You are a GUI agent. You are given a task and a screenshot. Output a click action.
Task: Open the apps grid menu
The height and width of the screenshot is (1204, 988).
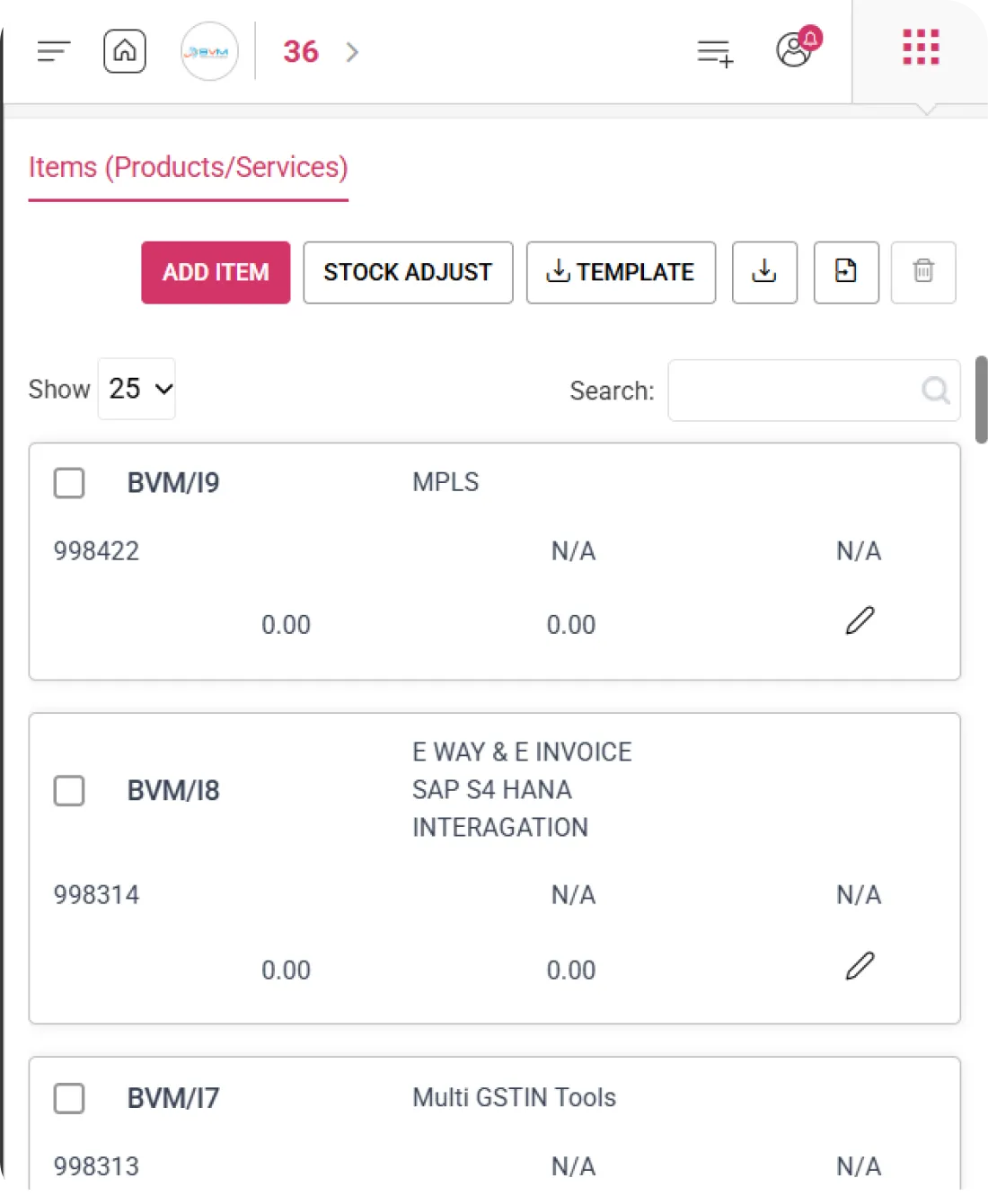tap(921, 48)
